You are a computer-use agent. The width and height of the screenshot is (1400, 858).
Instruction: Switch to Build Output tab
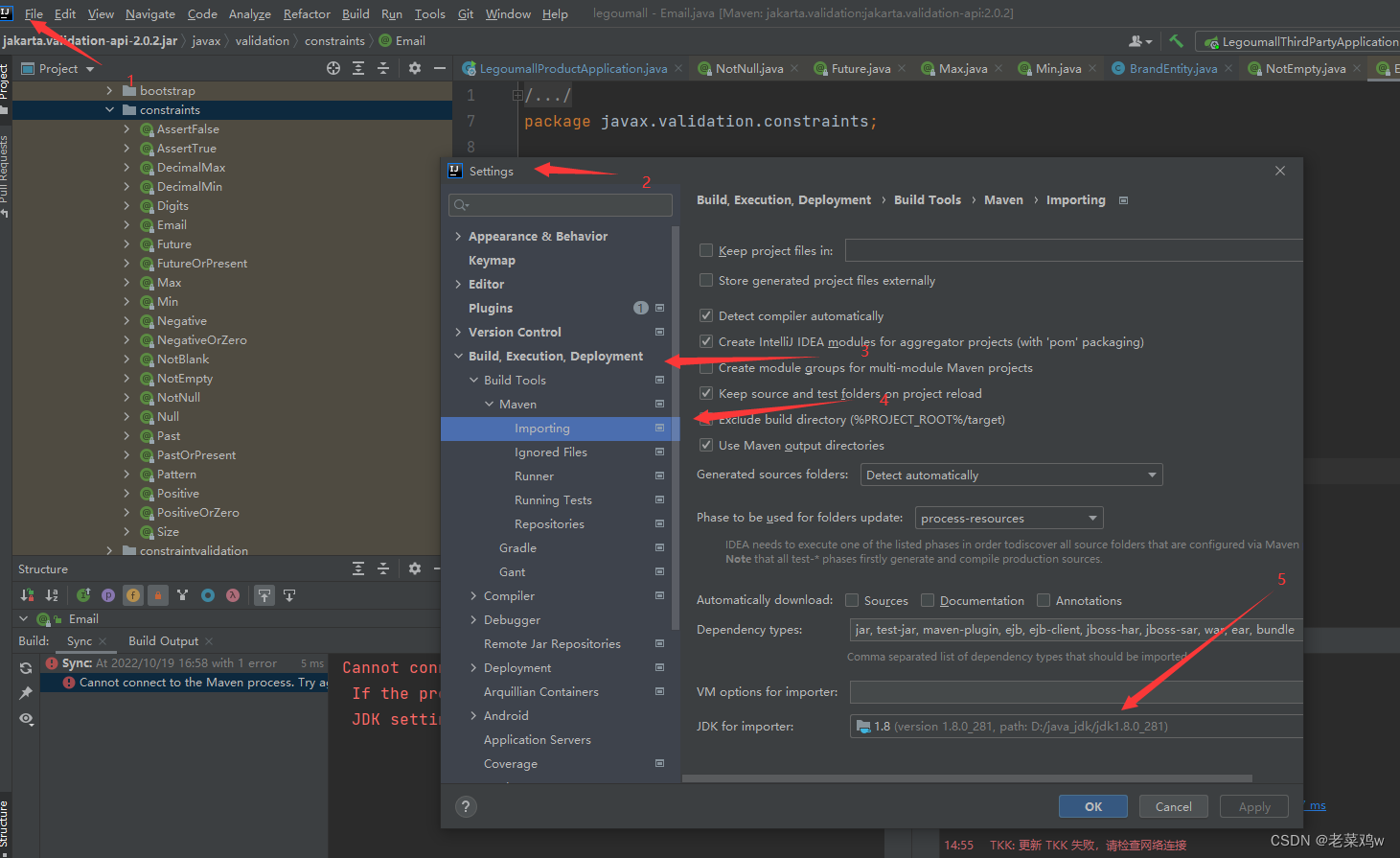163,640
